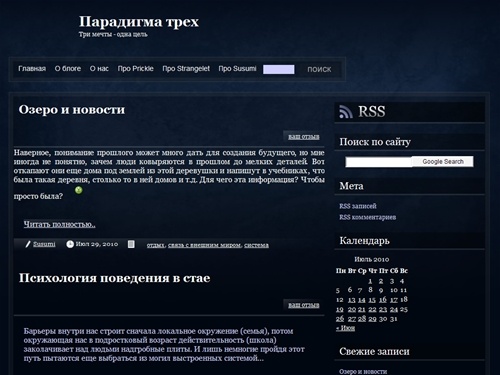Screen dimensions: 500x375
Task: Click the ПОИСК button in navigation
Action: click(319, 69)
